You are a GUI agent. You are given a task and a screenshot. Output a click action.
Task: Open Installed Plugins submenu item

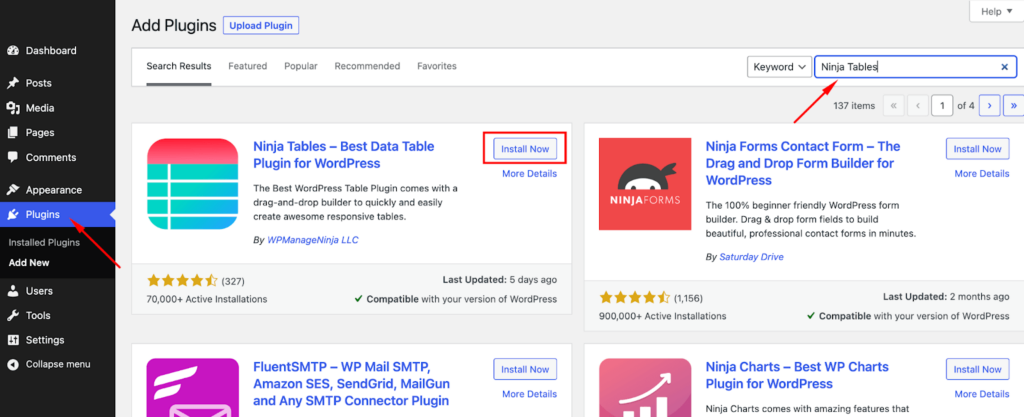click(44, 243)
